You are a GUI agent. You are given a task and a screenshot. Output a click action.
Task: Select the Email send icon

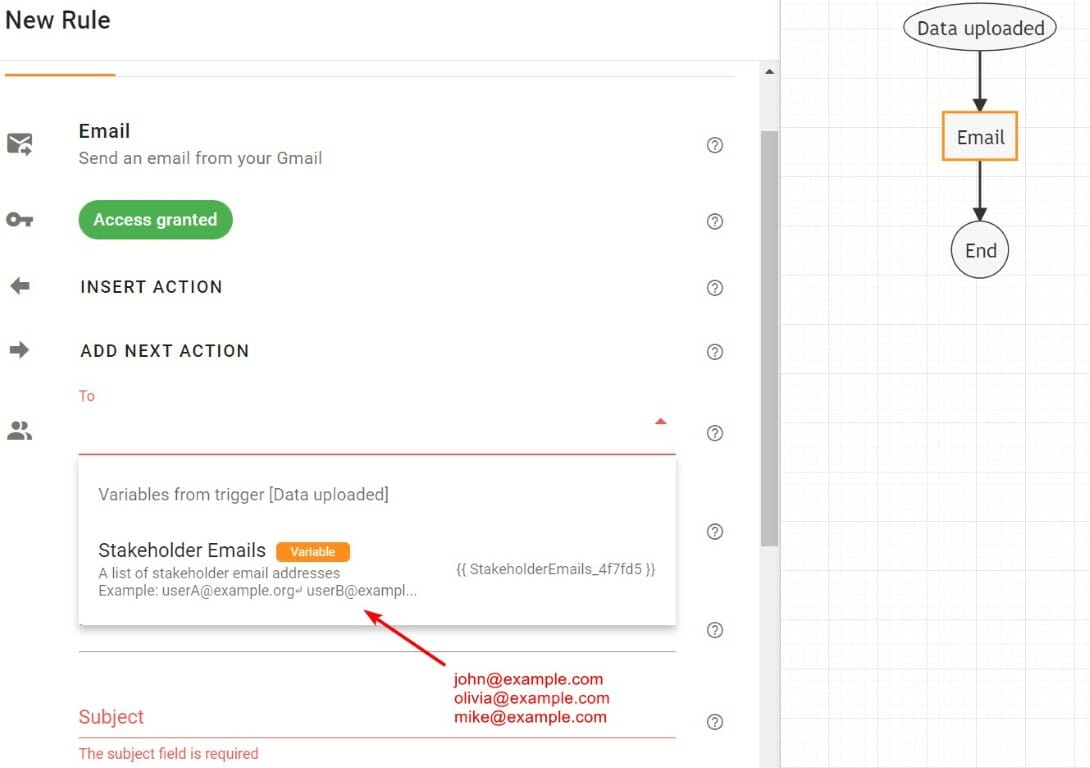[x=20, y=143]
